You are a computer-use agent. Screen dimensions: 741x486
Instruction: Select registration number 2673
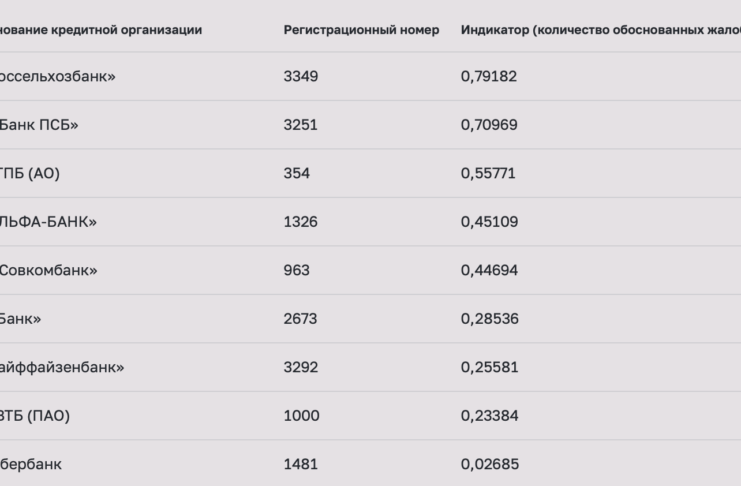click(300, 319)
